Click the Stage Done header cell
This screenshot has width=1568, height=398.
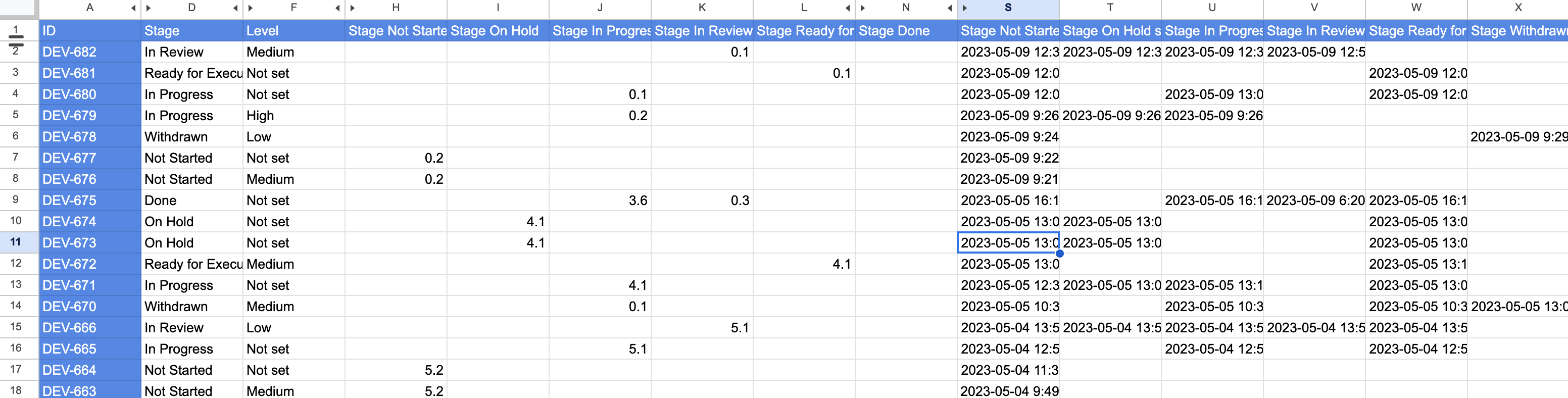click(906, 30)
